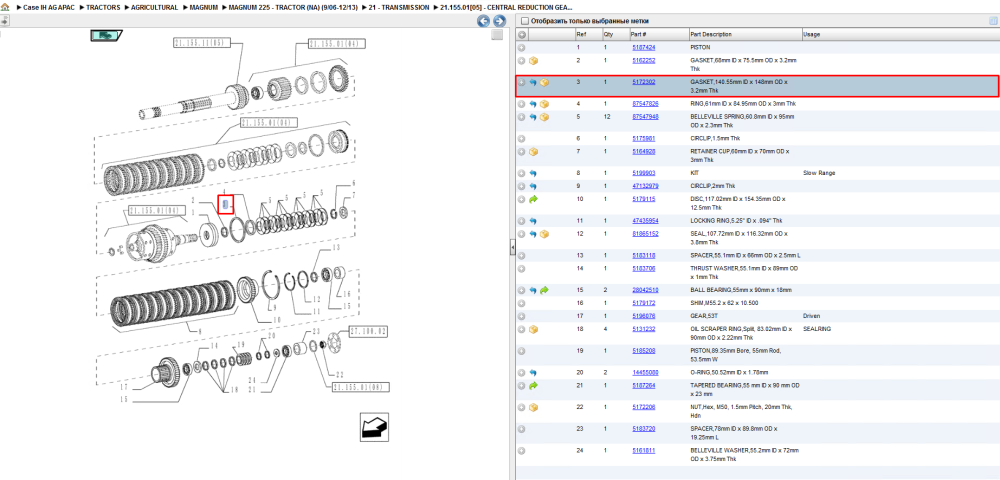
Task: Expand all rows via header plus button
Action: (521, 34)
